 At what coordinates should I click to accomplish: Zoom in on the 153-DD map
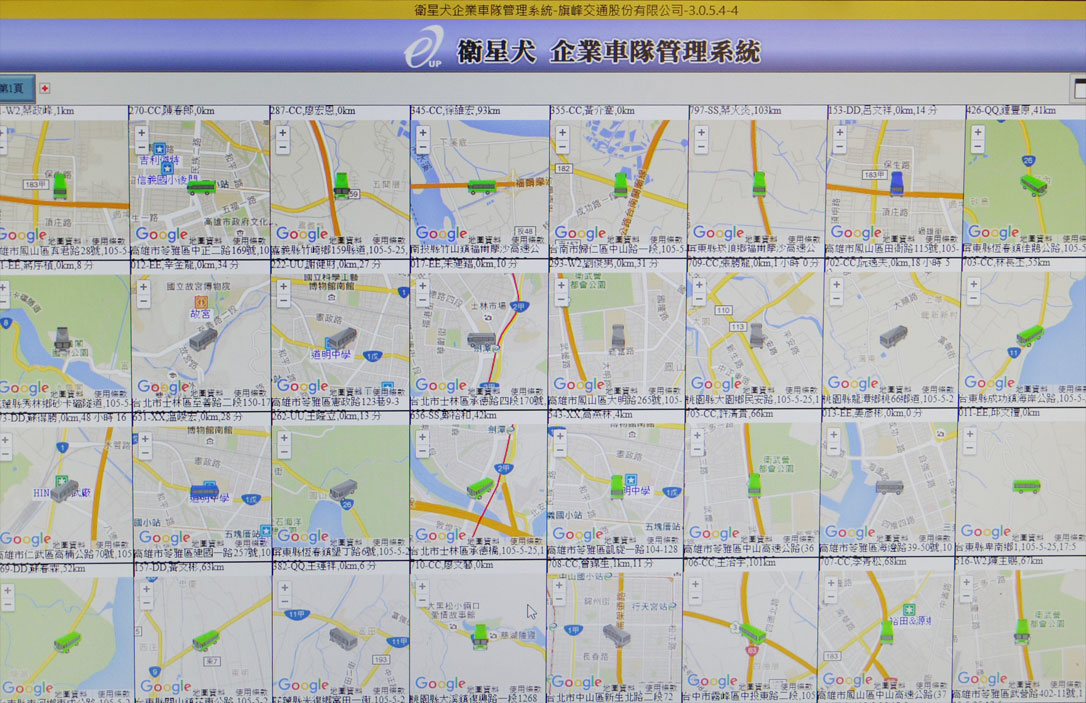839,132
